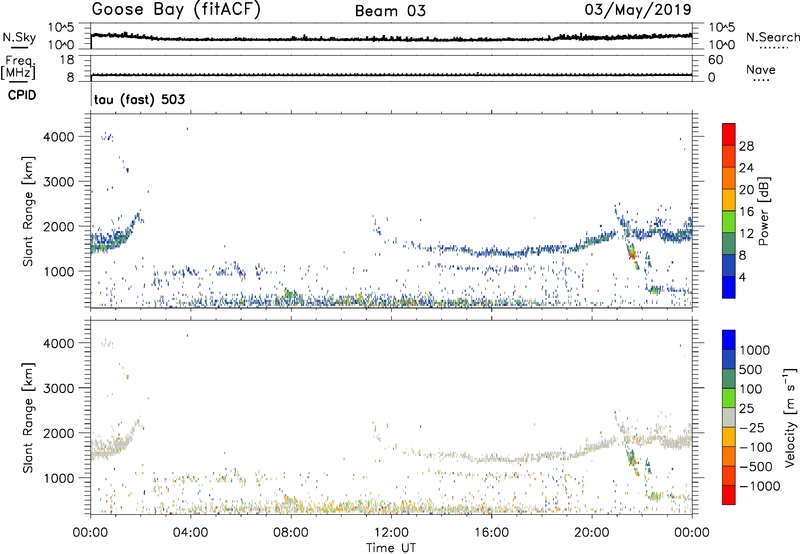Click the "Velocity [m s⁻¹]" colorbar title
The height and width of the screenshot is (554, 800).
[x=791, y=417]
